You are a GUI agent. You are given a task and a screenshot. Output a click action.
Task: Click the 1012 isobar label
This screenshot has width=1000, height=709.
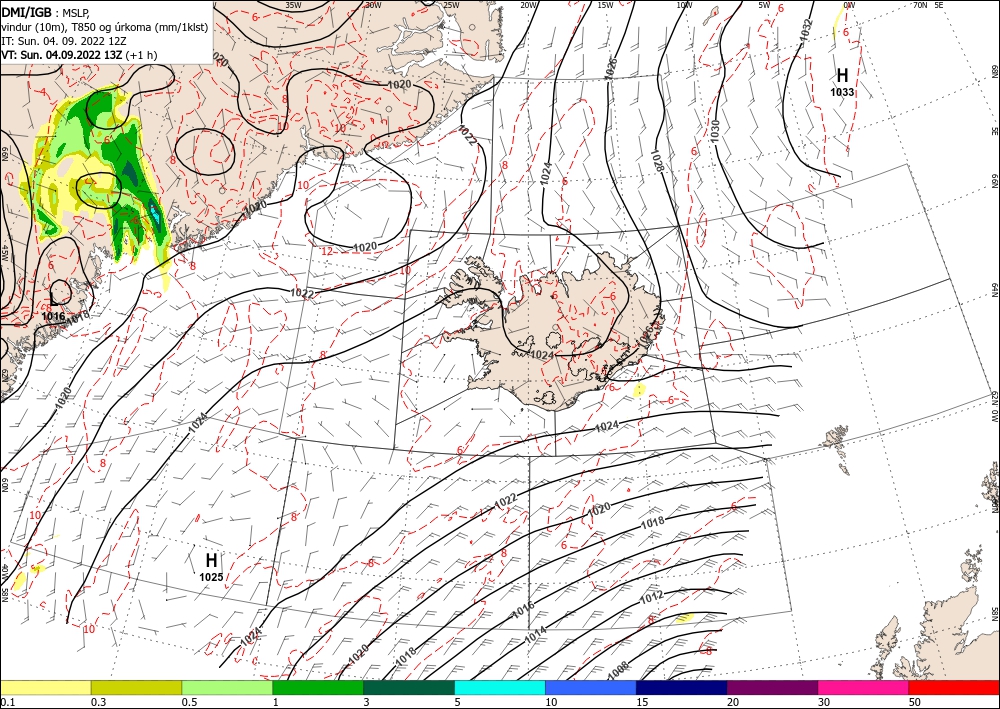pos(652,596)
